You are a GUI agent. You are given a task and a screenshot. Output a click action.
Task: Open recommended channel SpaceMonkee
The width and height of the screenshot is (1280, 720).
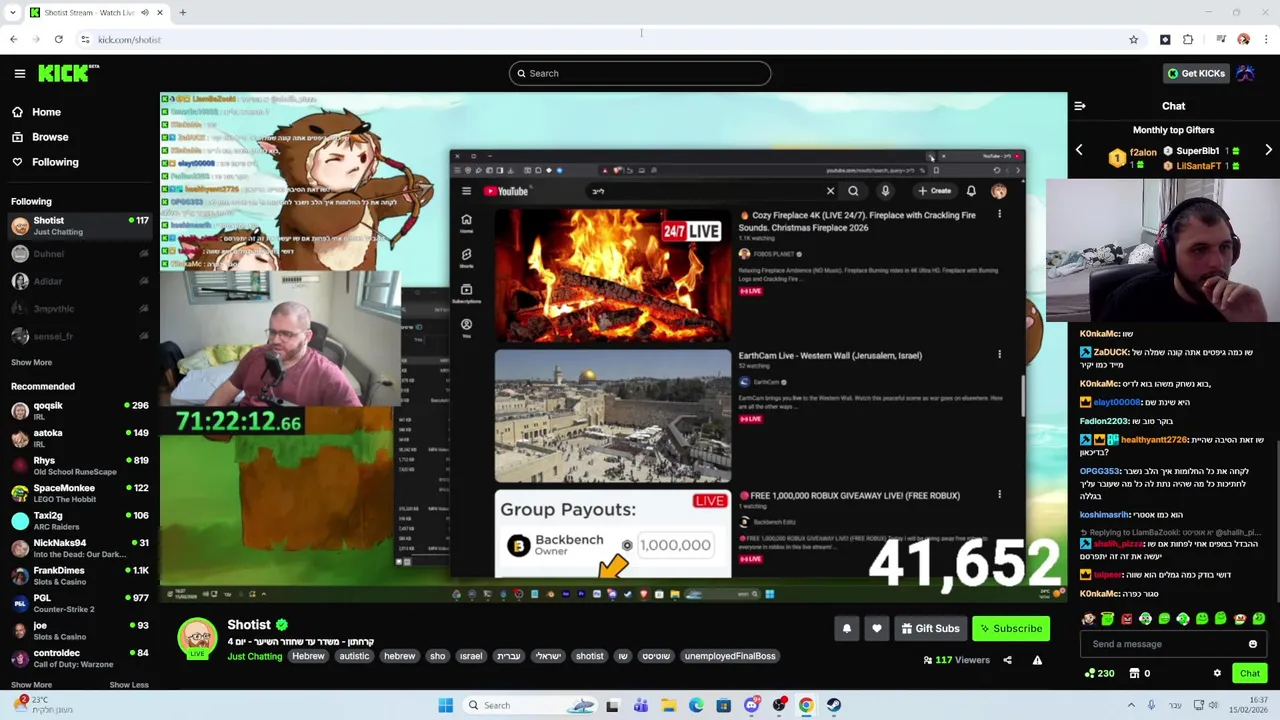[x=79, y=494]
